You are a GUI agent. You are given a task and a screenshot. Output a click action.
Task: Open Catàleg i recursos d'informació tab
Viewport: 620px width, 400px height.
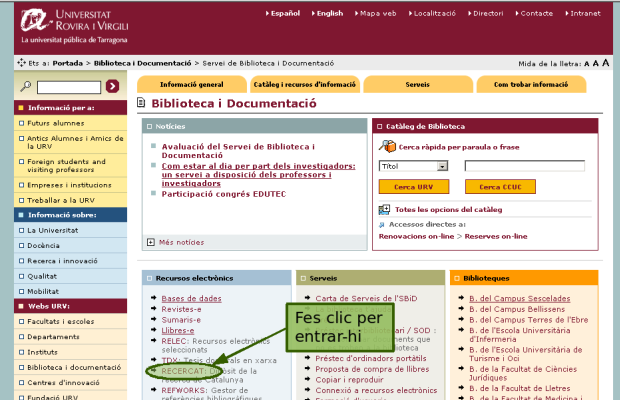point(304,84)
